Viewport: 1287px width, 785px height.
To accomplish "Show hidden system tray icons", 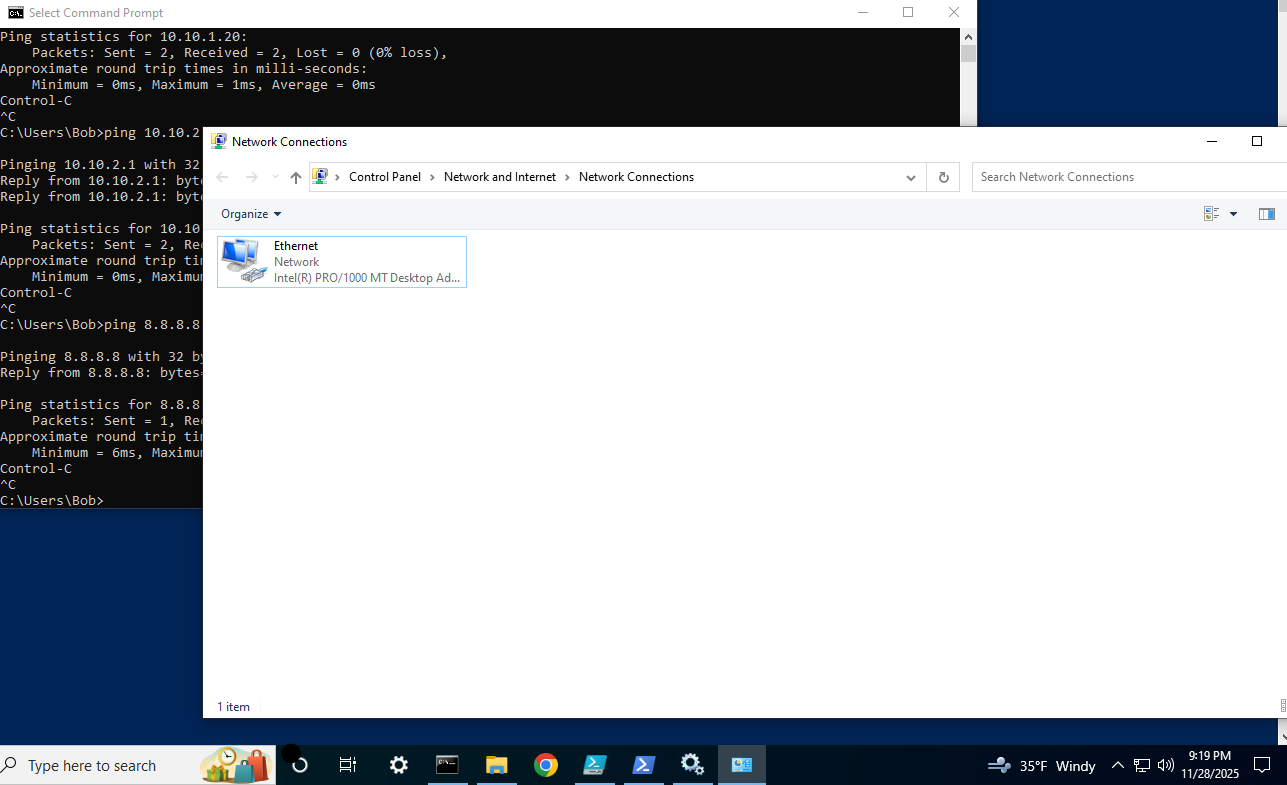I will click(1118, 766).
